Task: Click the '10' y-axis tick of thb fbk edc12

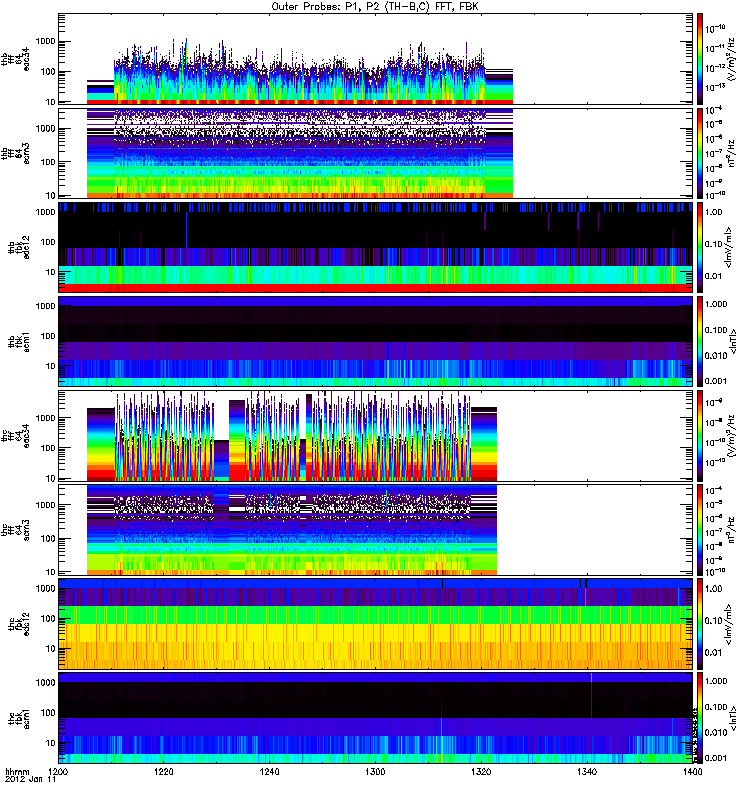Action: [51, 272]
